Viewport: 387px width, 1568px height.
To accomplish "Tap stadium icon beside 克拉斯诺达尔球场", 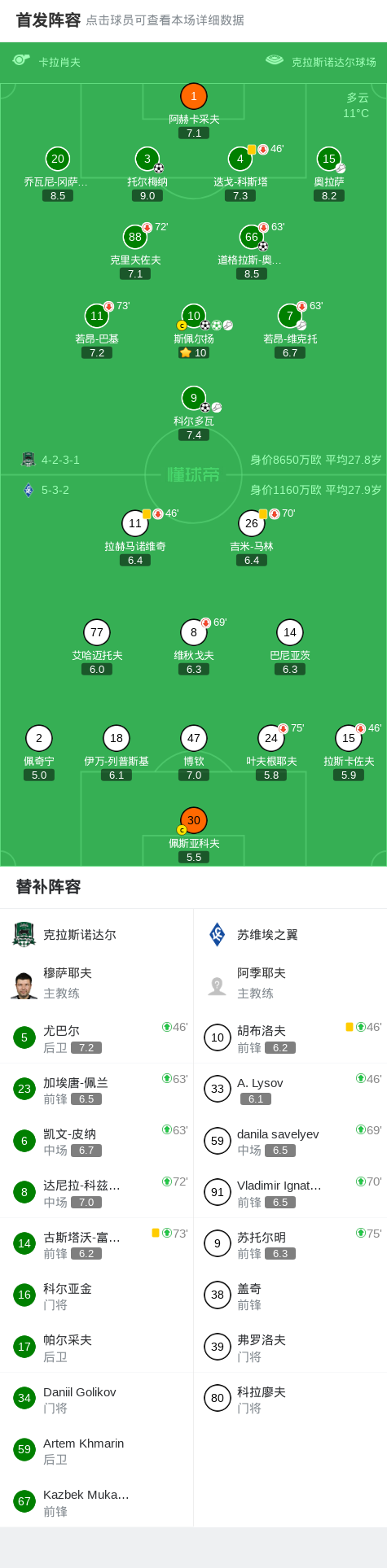I will pyautogui.click(x=275, y=61).
